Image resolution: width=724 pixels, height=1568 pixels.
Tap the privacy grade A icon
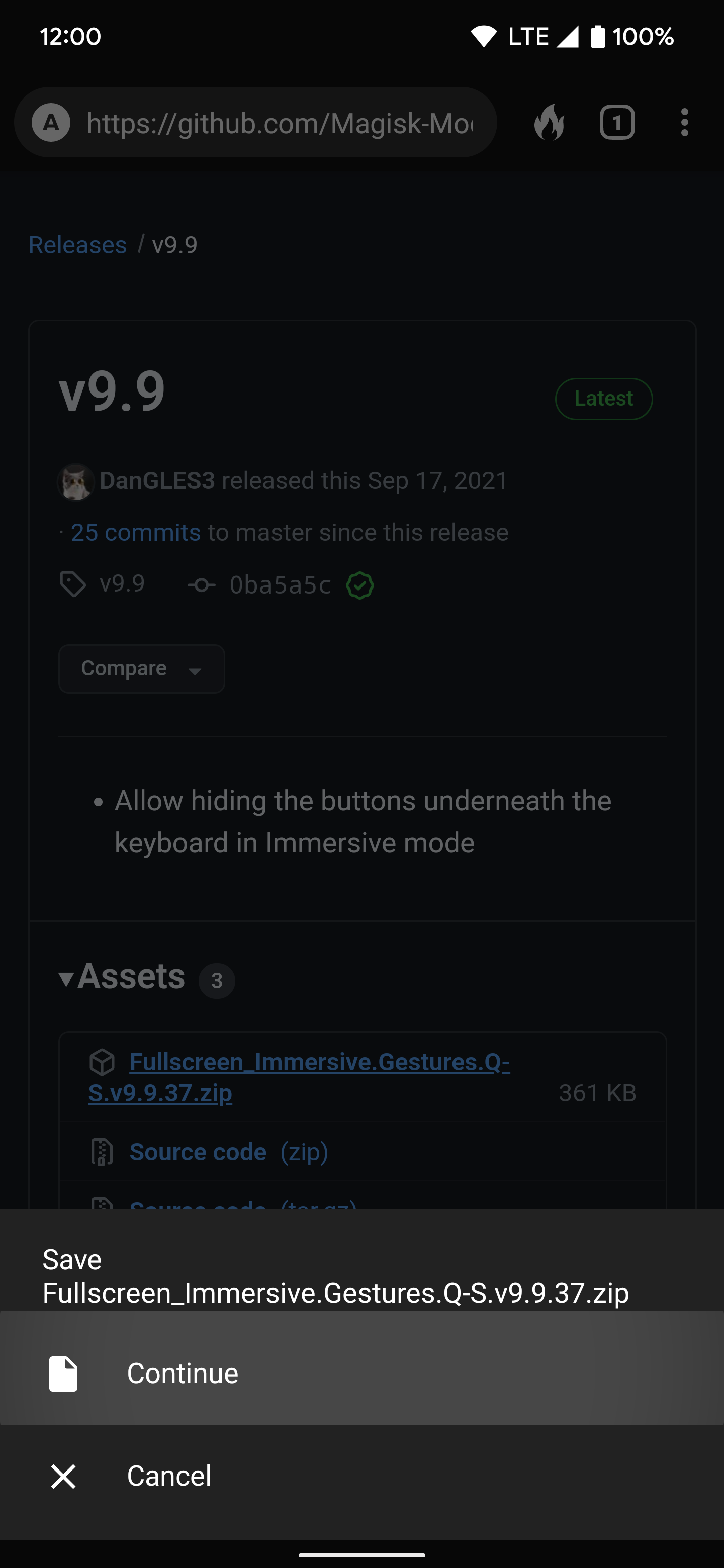pyautogui.click(x=51, y=122)
